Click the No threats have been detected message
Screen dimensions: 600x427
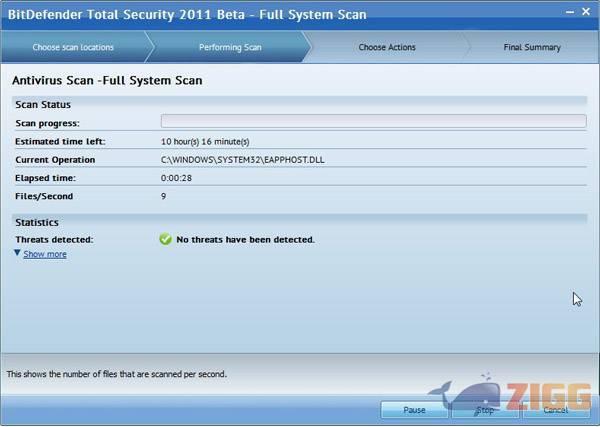[245, 240]
